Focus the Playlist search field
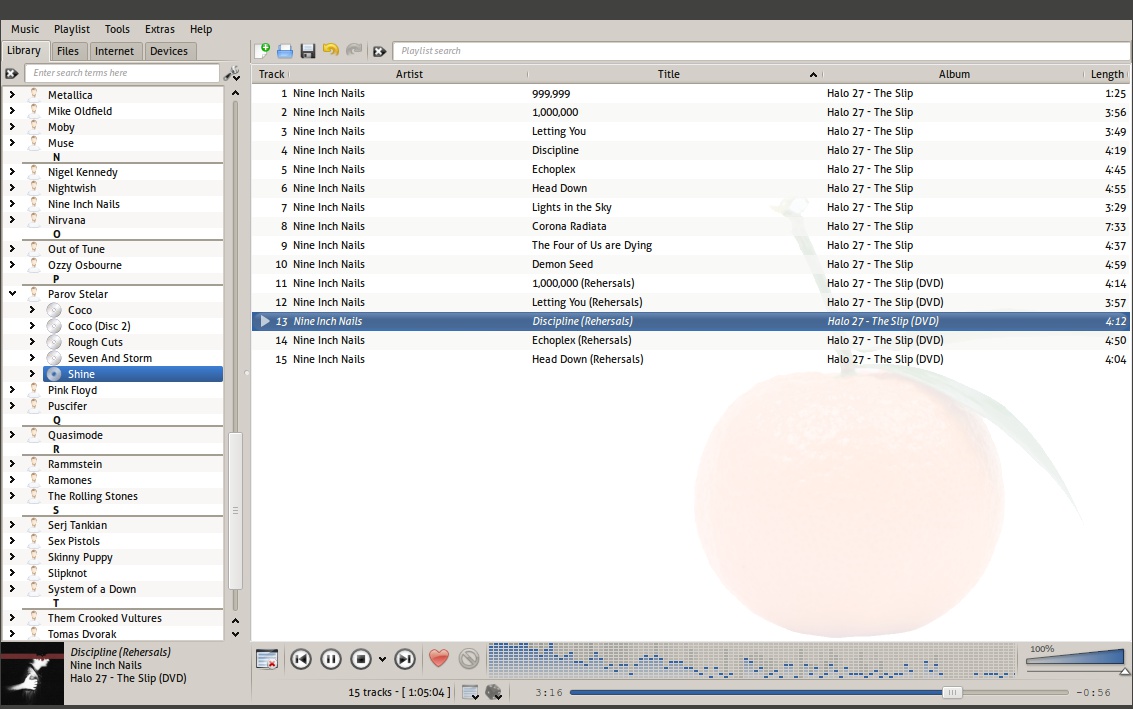 [761, 51]
